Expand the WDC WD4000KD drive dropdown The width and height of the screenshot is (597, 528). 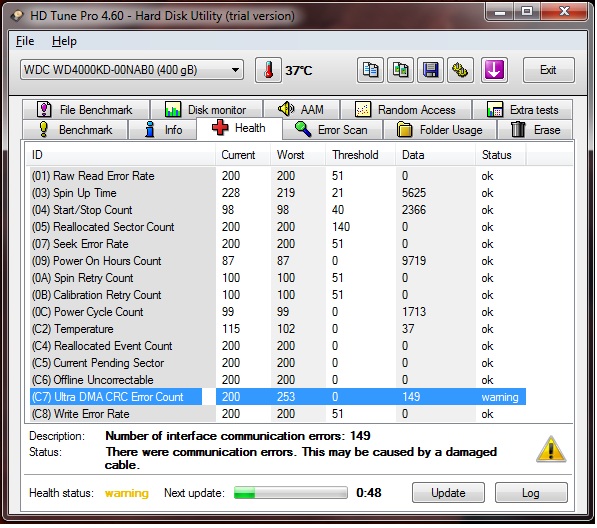point(132,70)
